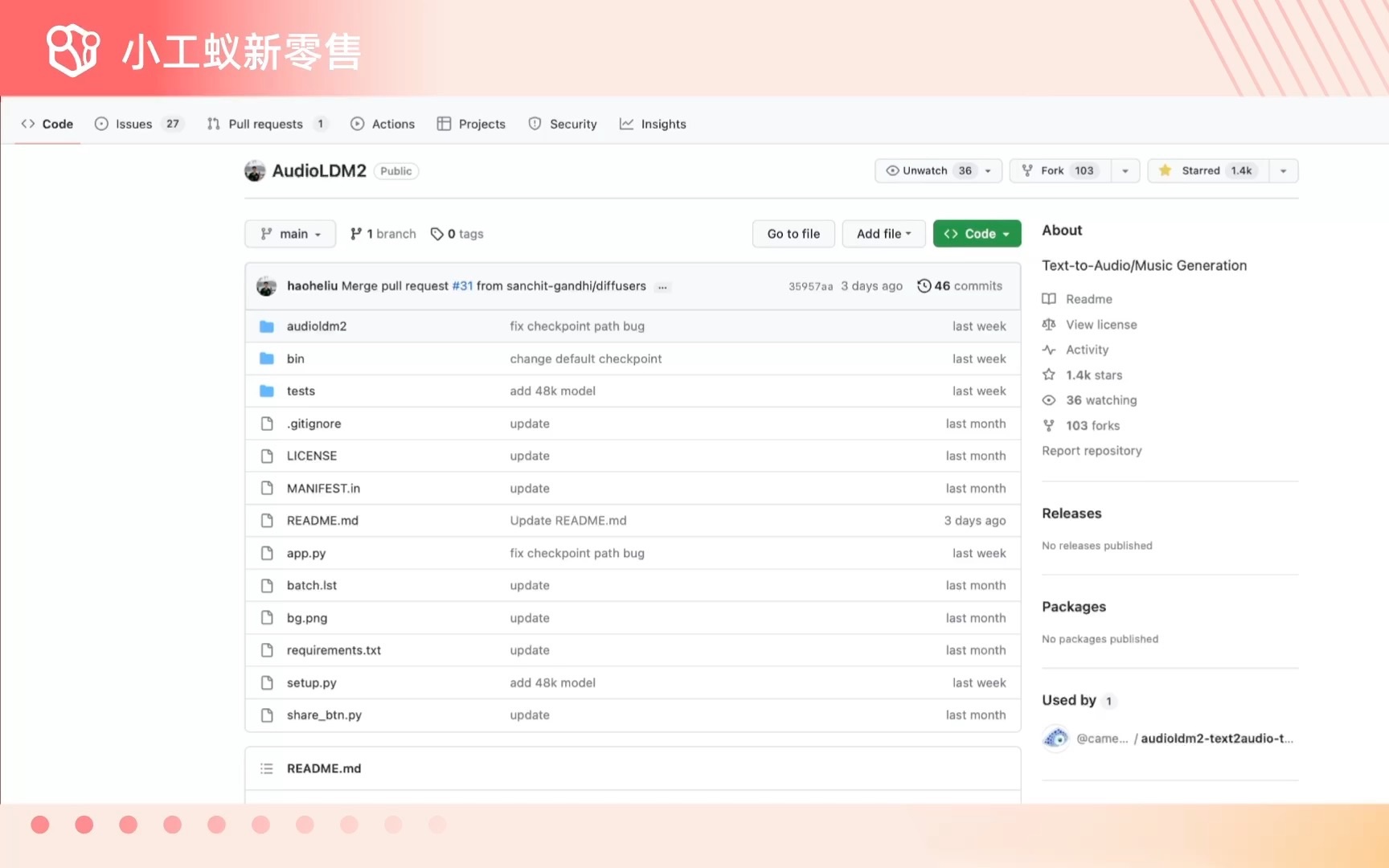Switch to the Code tab
Screen dimensions: 1389x868
47,124
